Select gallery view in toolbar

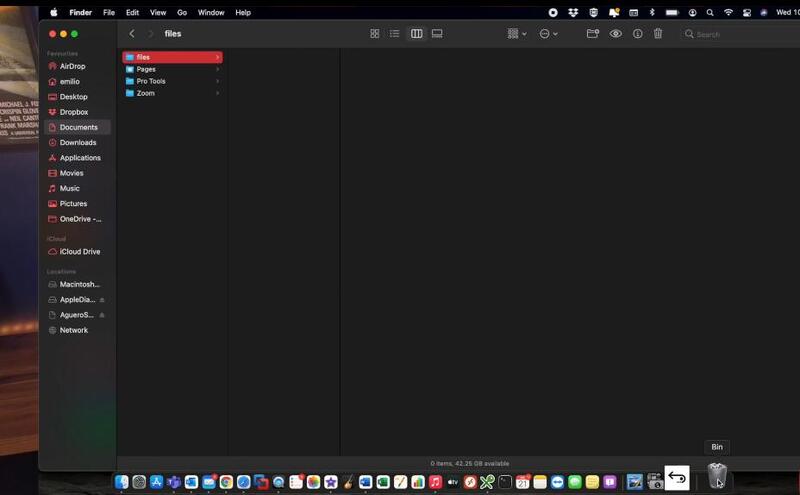437,34
